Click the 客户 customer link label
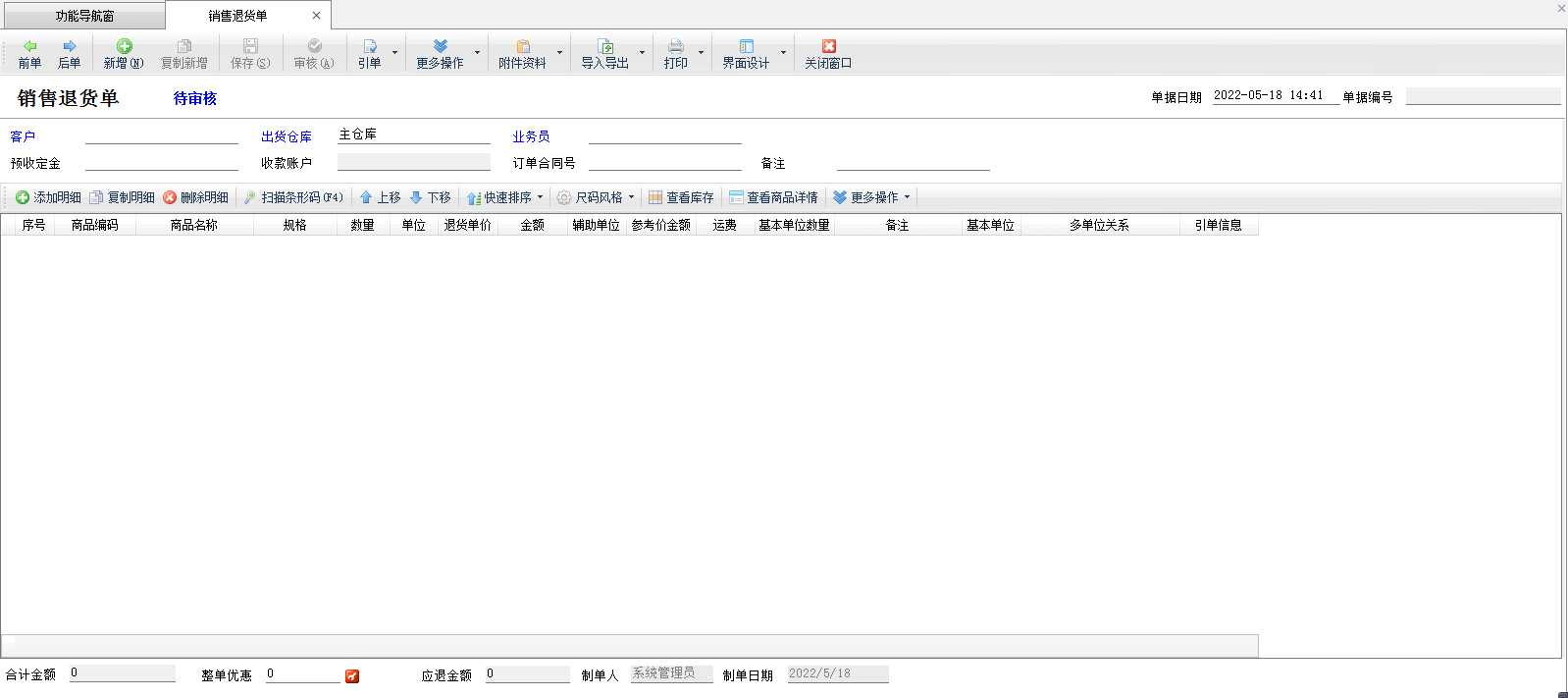Screen dimensions: 1568x698 [x=23, y=136]
